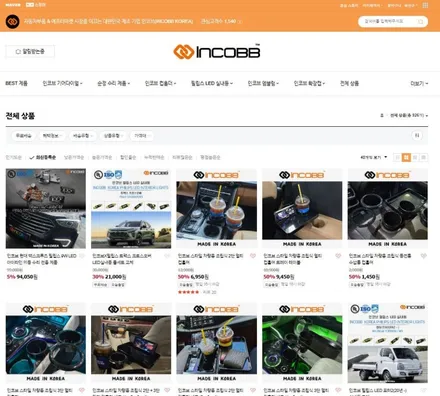Open the Naver apps grid icon
Viewport: 440px width, 396px height.
[x=425, y=5]
